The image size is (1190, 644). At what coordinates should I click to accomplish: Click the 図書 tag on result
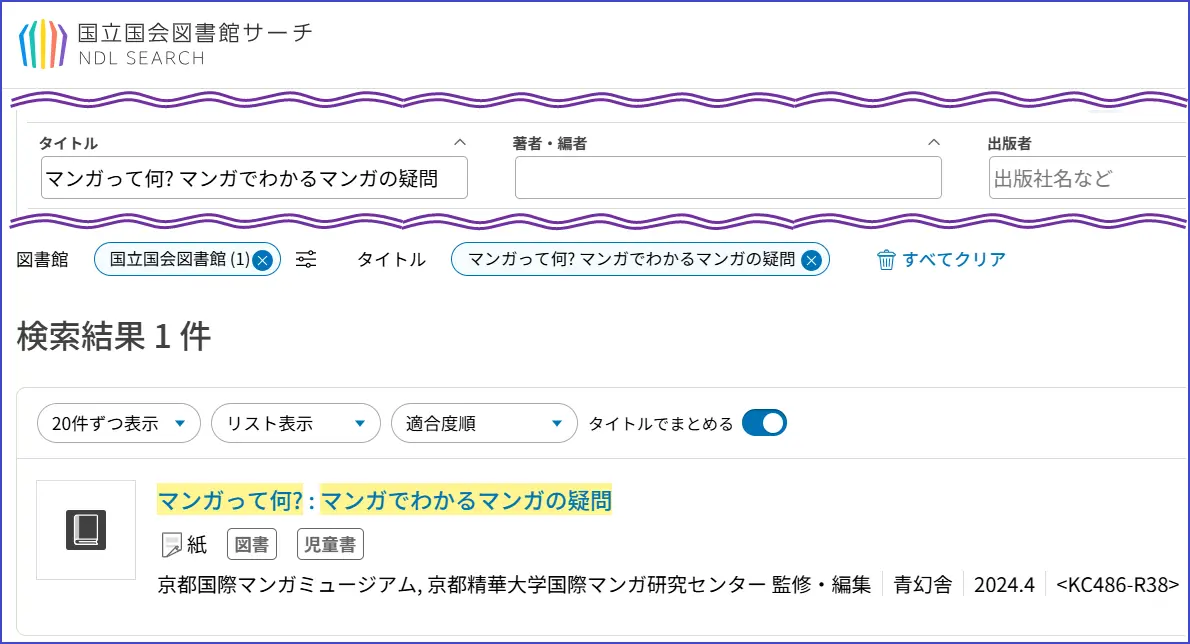coord(251,545)
